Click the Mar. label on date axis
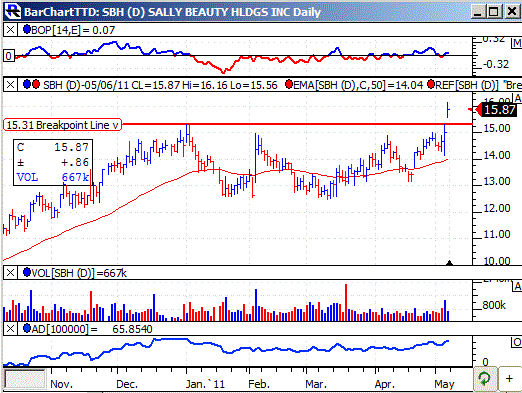The height and width of the screenshot is (393, 522). pyautogui.click(x=316, y=384)
